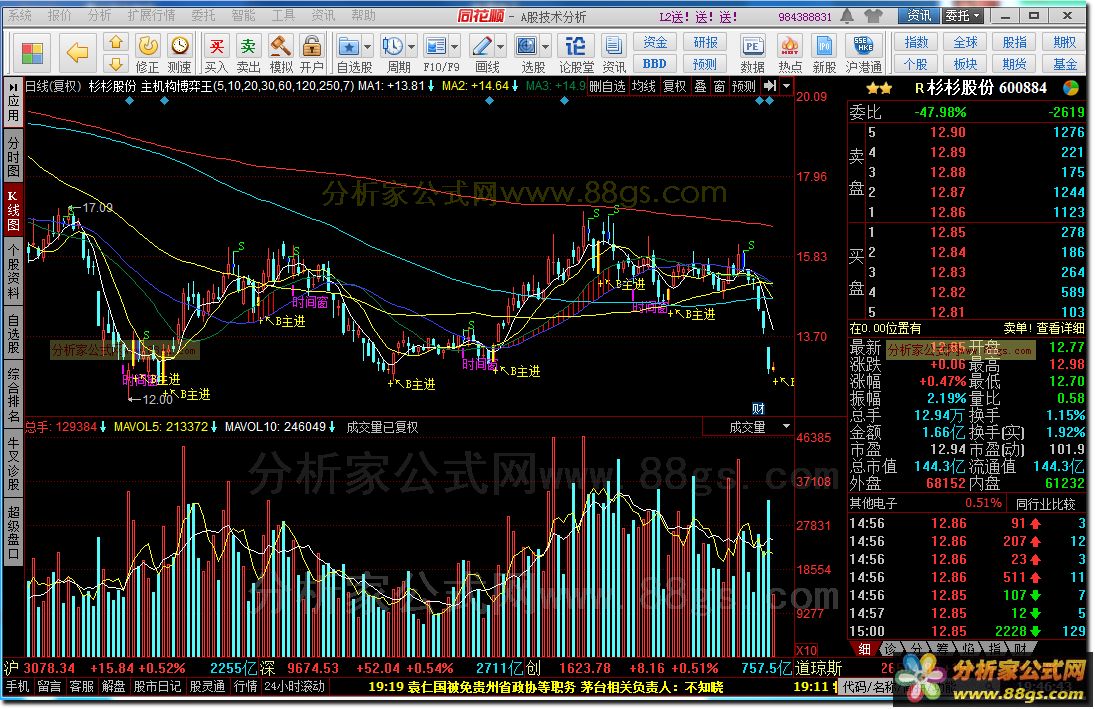This screenshot has height=709, width=1095.
Task: Switch to the 分时图 sidebar tab
Action: 13,156
